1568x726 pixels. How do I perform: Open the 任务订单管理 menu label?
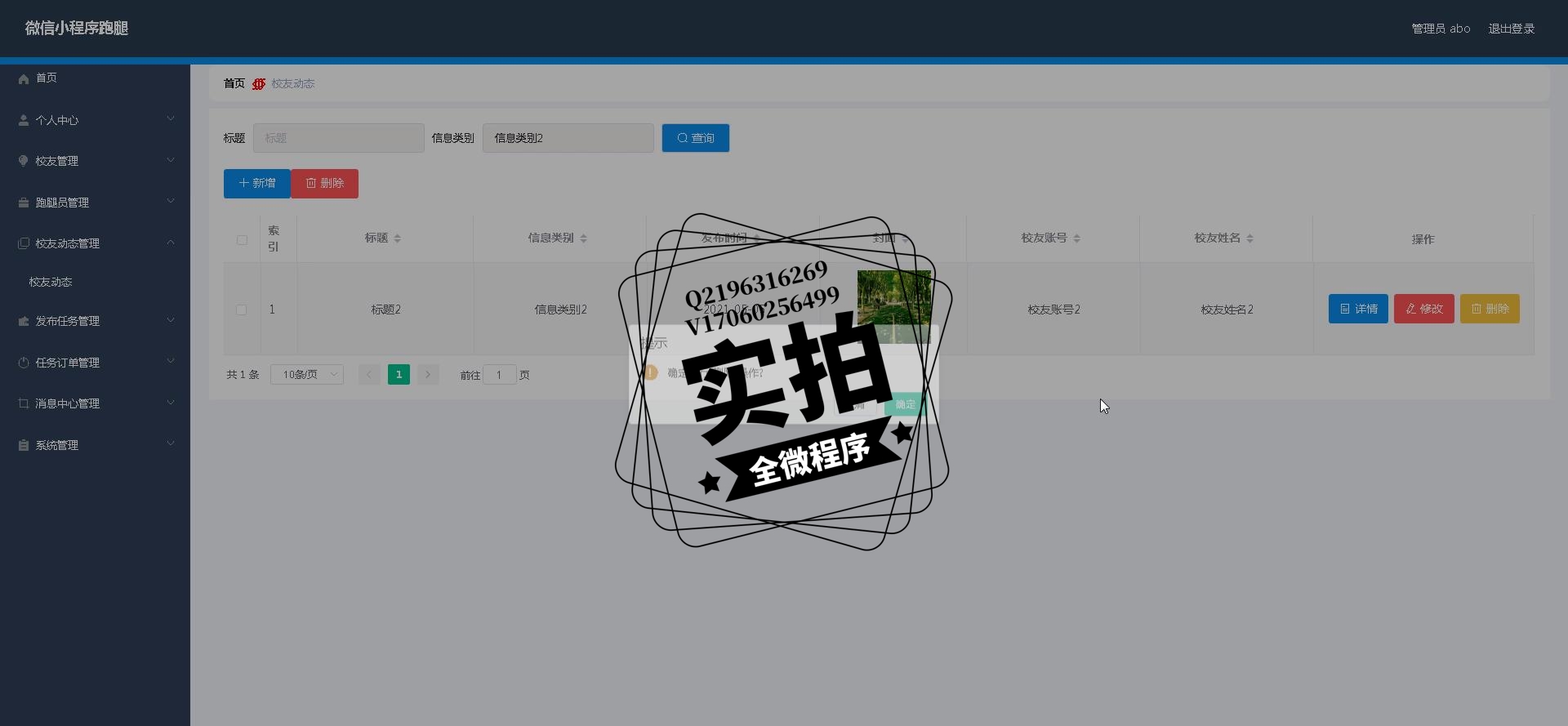pyautogui.click(x=68, y=363)
